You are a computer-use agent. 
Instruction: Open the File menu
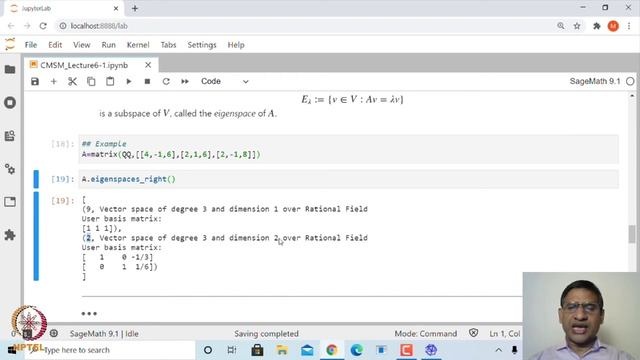pyautogui.click(x=31, y=45)
